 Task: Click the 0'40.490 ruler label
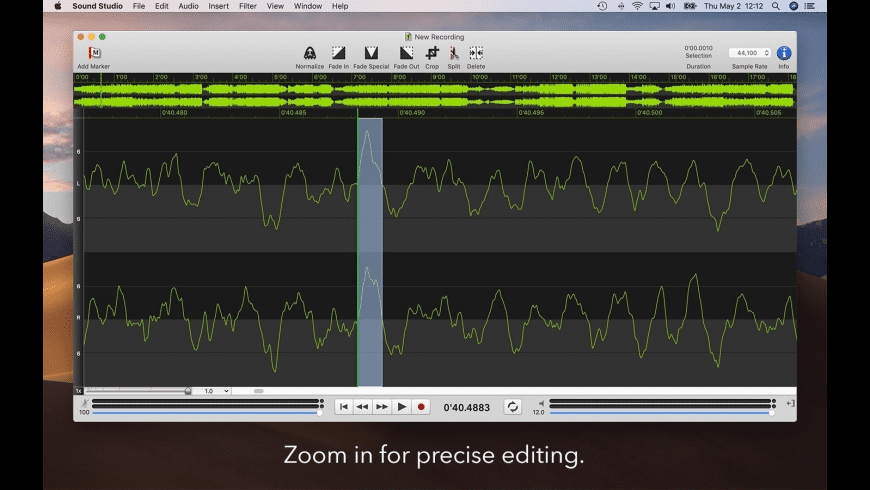click(x=412, y=113)
